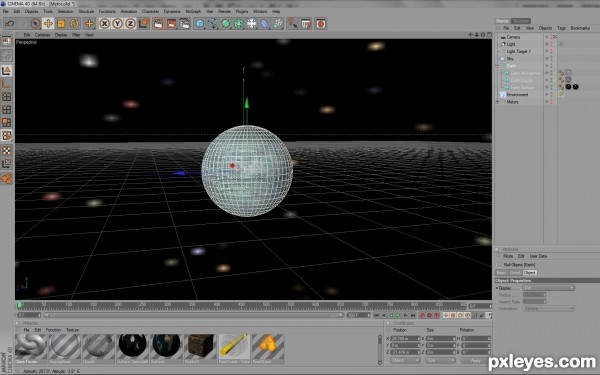Open the Objects menu in the main menu bar
This screenshot has height=375, width=600.
click(31, 11)
